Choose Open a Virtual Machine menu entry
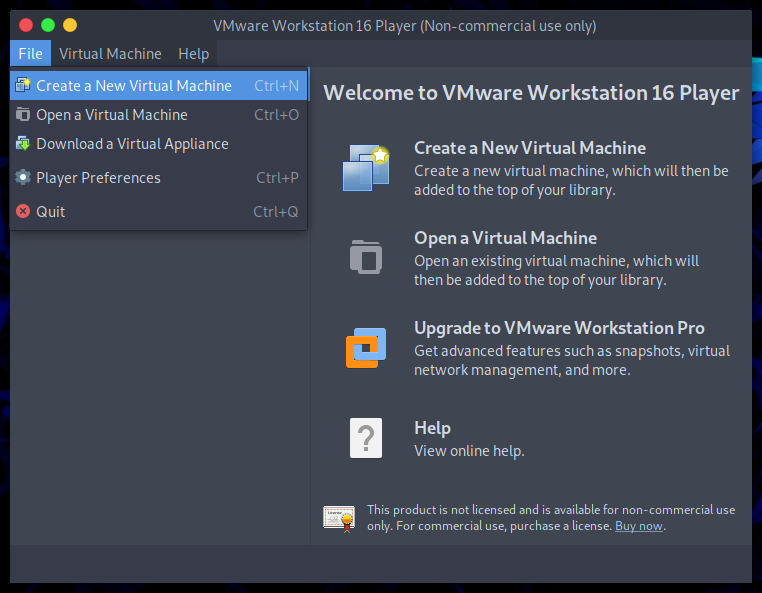The height and width of the screenshot is (593, 762). (159, 115)
